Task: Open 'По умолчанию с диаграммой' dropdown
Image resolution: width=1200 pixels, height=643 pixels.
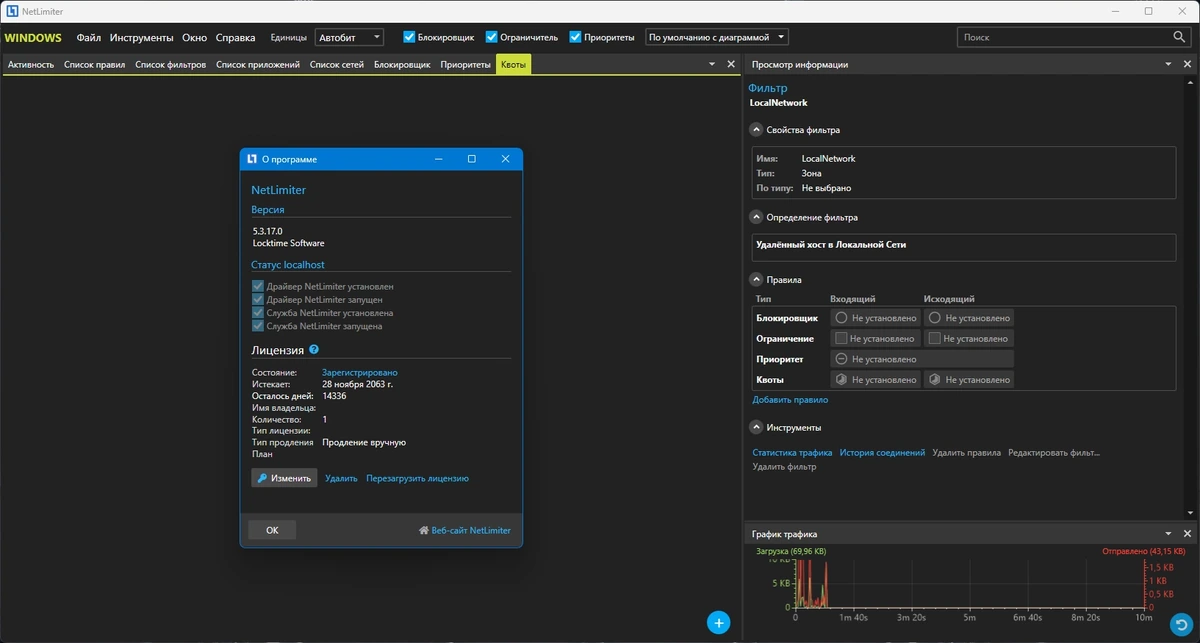Action: pyautogui.click(x=716, y=37)
